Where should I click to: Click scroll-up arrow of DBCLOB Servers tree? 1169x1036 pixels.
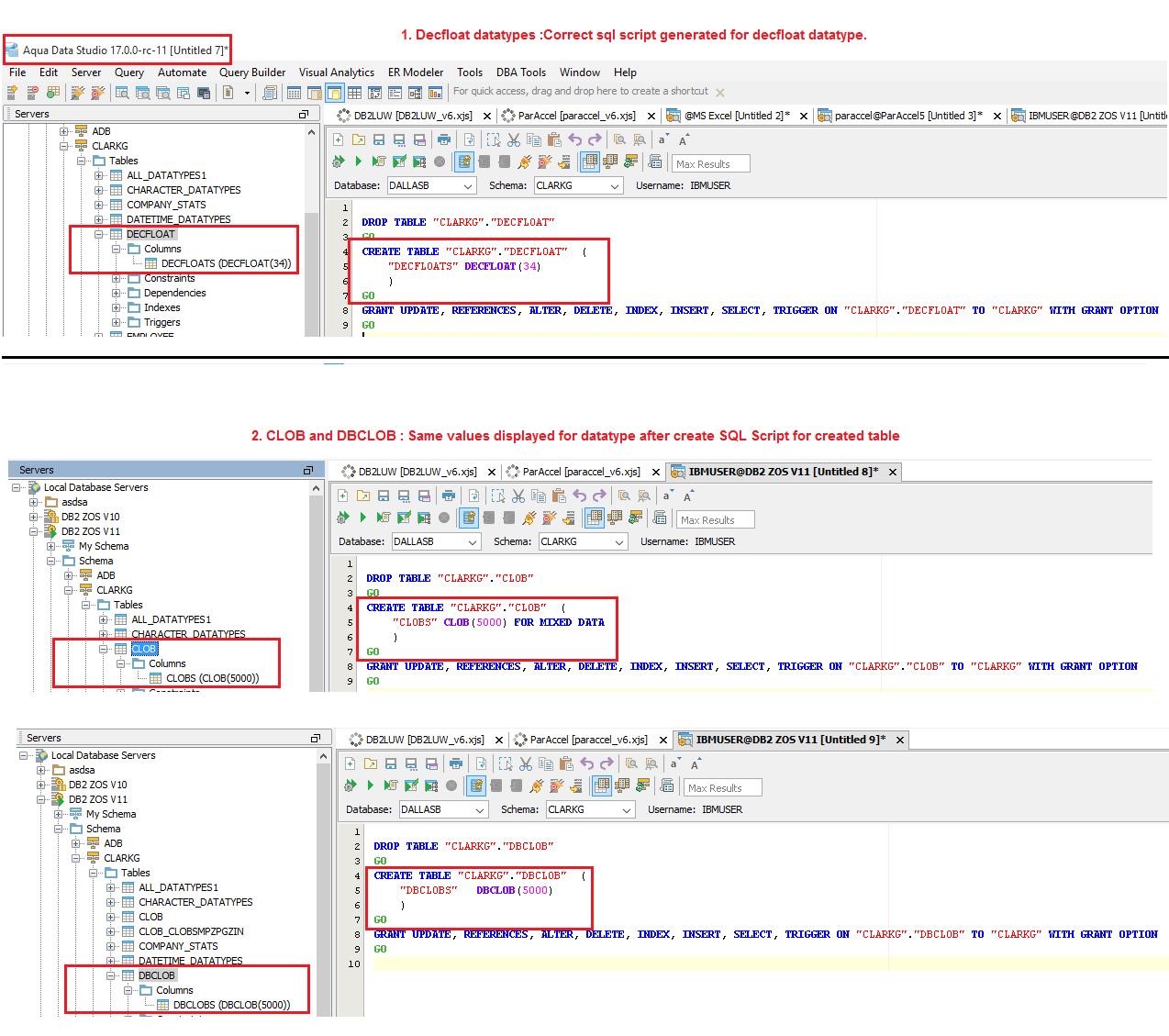[x=323, y=756]
